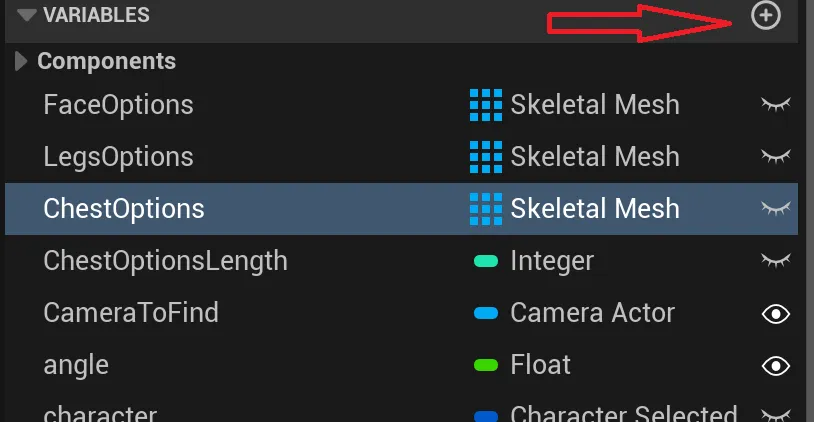Collapse the VARIABLES section triangle
This screenshot has height=422, width=814.
(x=27, y=15)
